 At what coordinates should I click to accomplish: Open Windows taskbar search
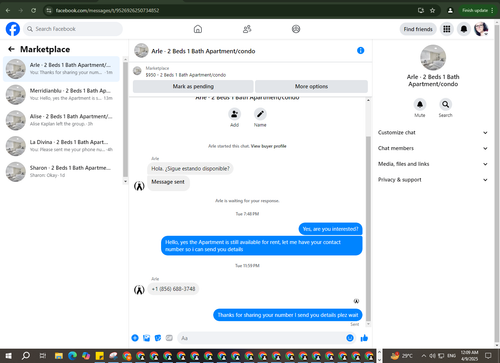tap(25, 356)
